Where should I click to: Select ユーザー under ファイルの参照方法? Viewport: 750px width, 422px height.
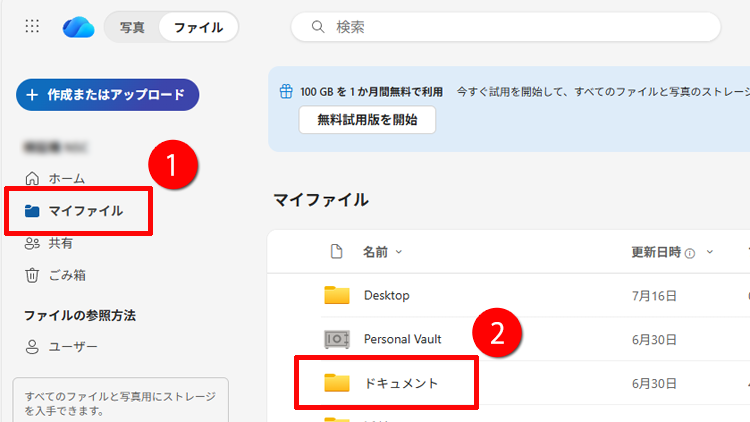click(73, 347)
